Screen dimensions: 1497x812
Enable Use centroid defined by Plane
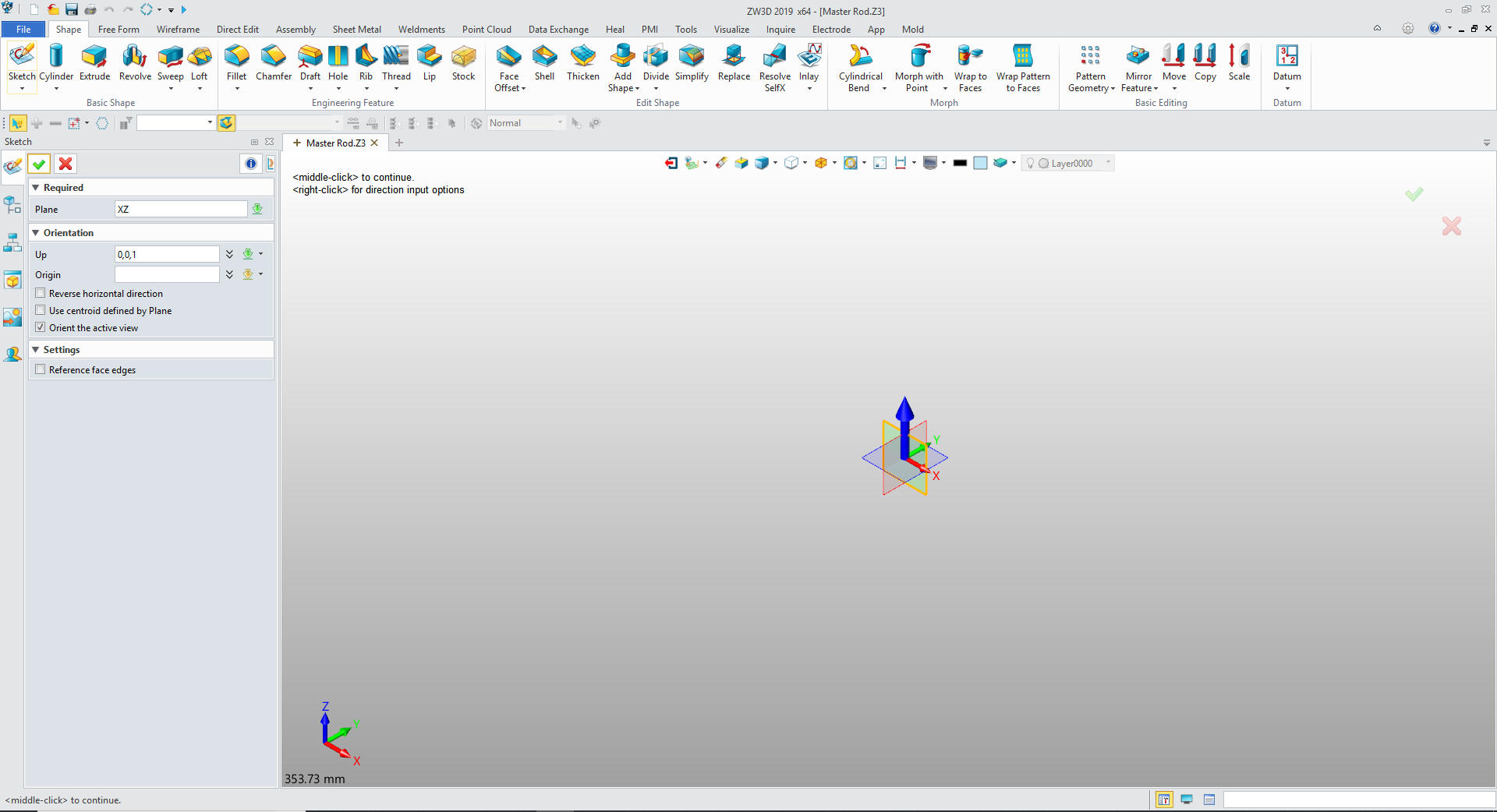pyautogui.click(x=41, y=310)
